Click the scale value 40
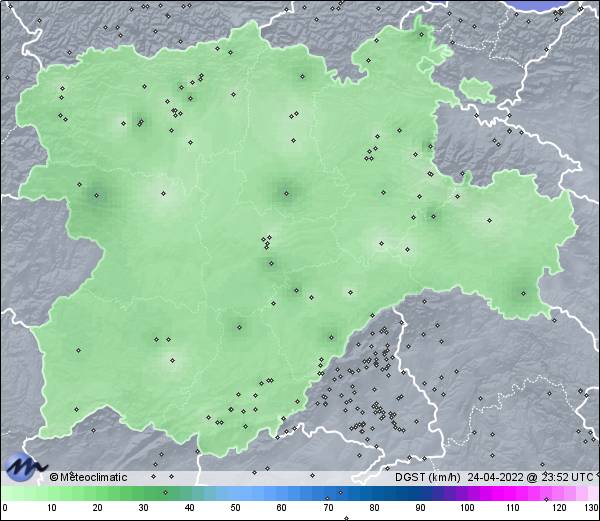 coord(190,508)
